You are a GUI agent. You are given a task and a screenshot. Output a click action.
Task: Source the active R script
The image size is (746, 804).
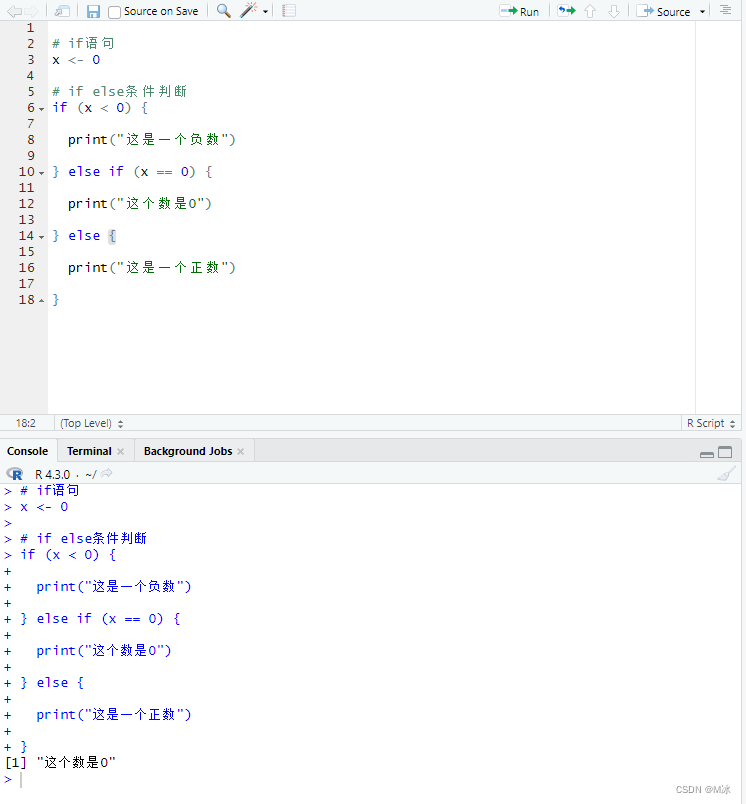point(663,11)
